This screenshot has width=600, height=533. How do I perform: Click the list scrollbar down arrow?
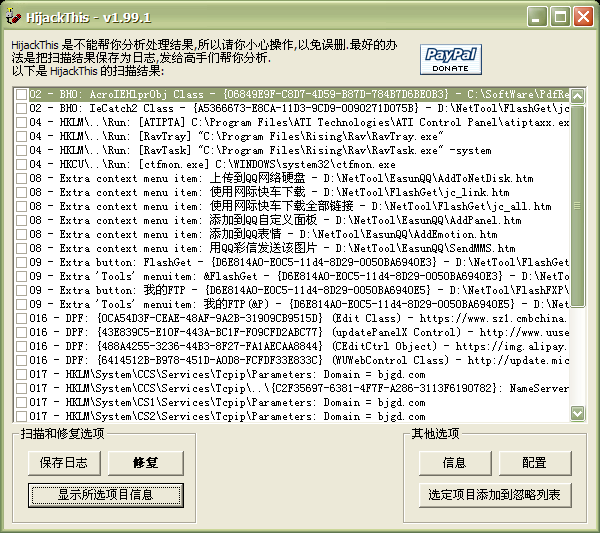[x=577, y=413]
